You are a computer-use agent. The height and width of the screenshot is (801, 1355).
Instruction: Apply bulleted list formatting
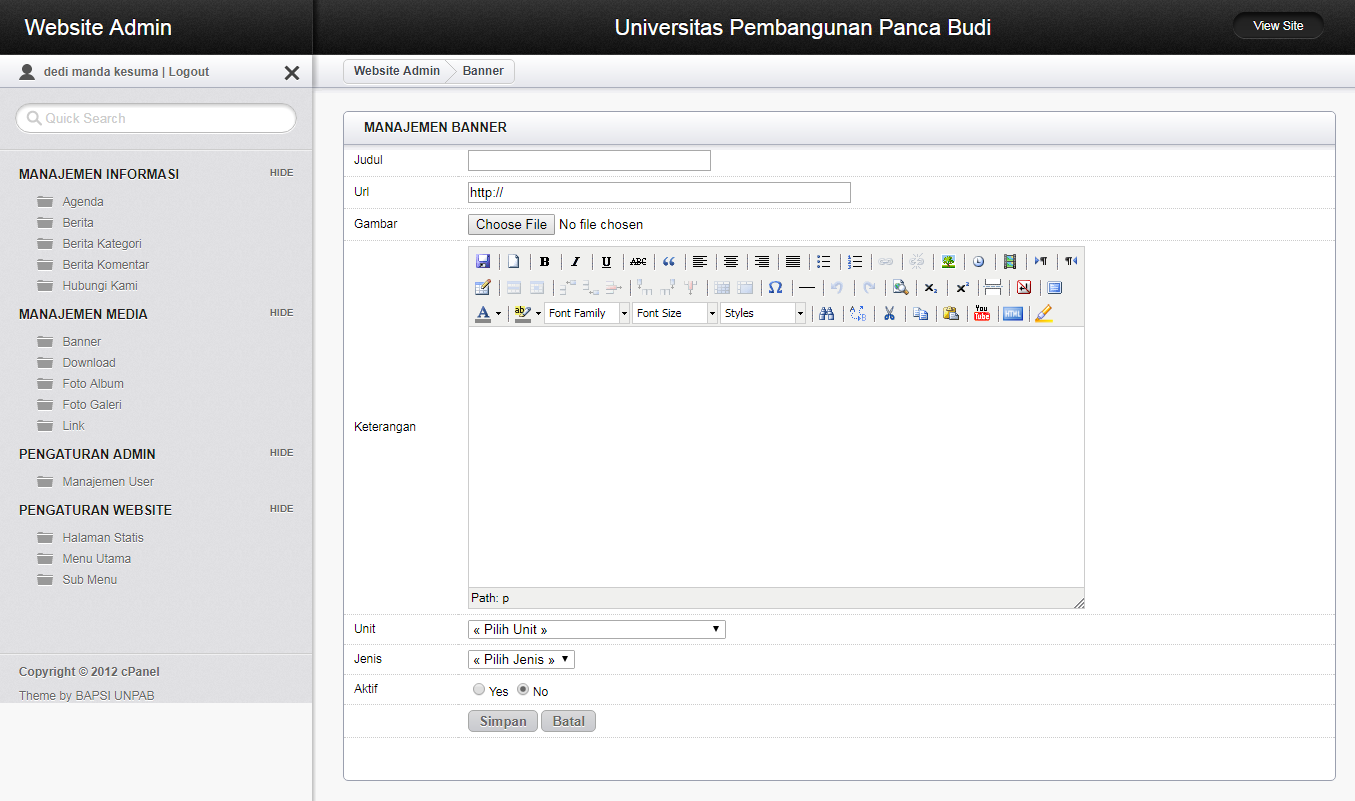coord(823,262)
